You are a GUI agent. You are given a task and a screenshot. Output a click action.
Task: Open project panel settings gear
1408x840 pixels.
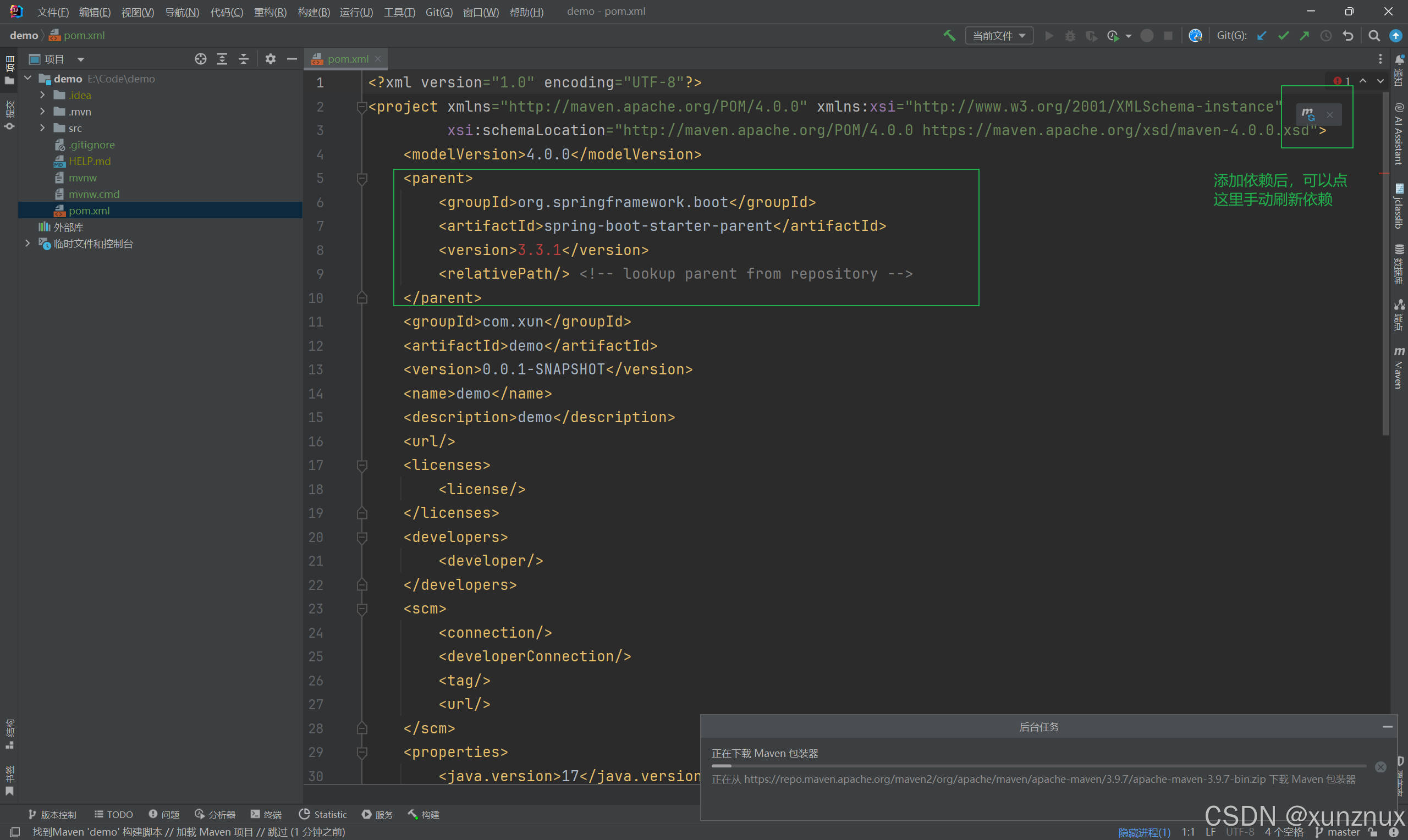[x=271, y=59]
